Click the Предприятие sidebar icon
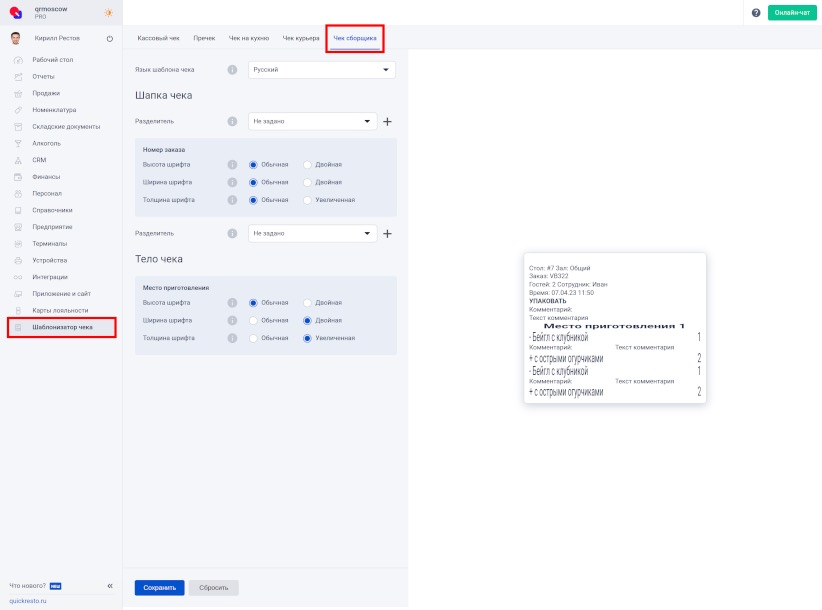The image size is (822, 610). (x=18, y=227)
